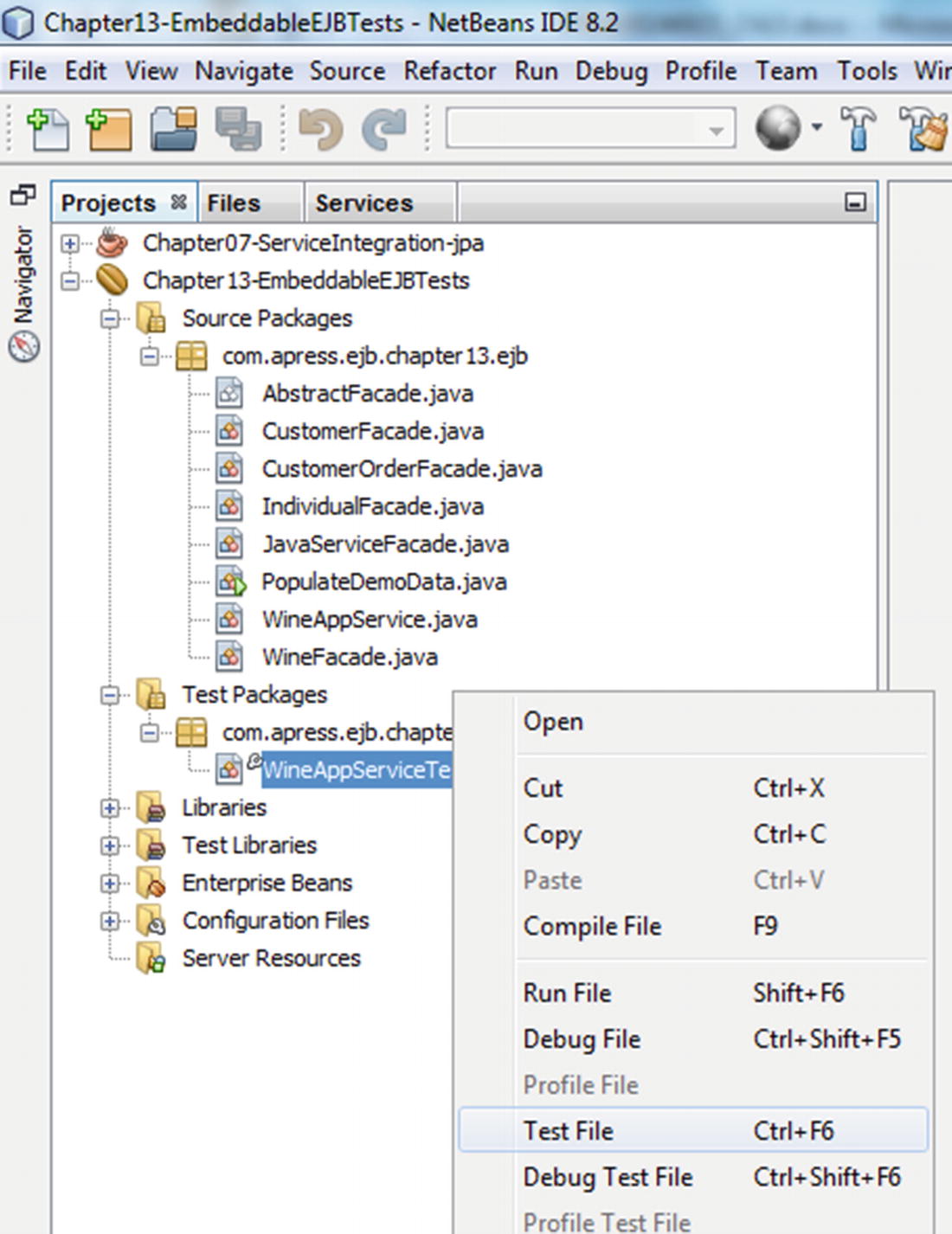The image size is (952, 1234).
Task: Expand the Configuration Files node
Action: [110, 921]
